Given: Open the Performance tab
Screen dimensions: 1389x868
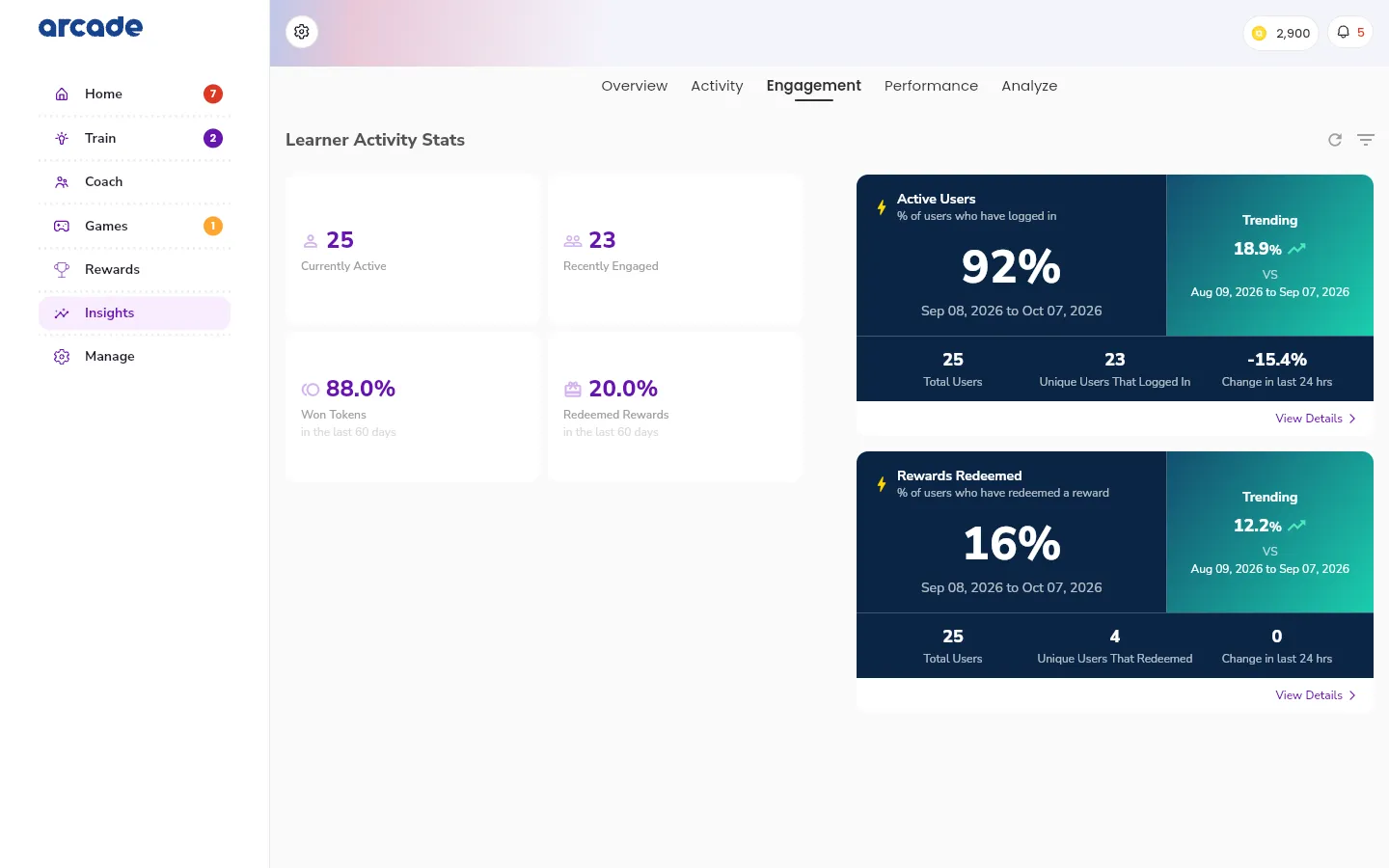Looking at the screenshot, I should [x=931, y=86].
